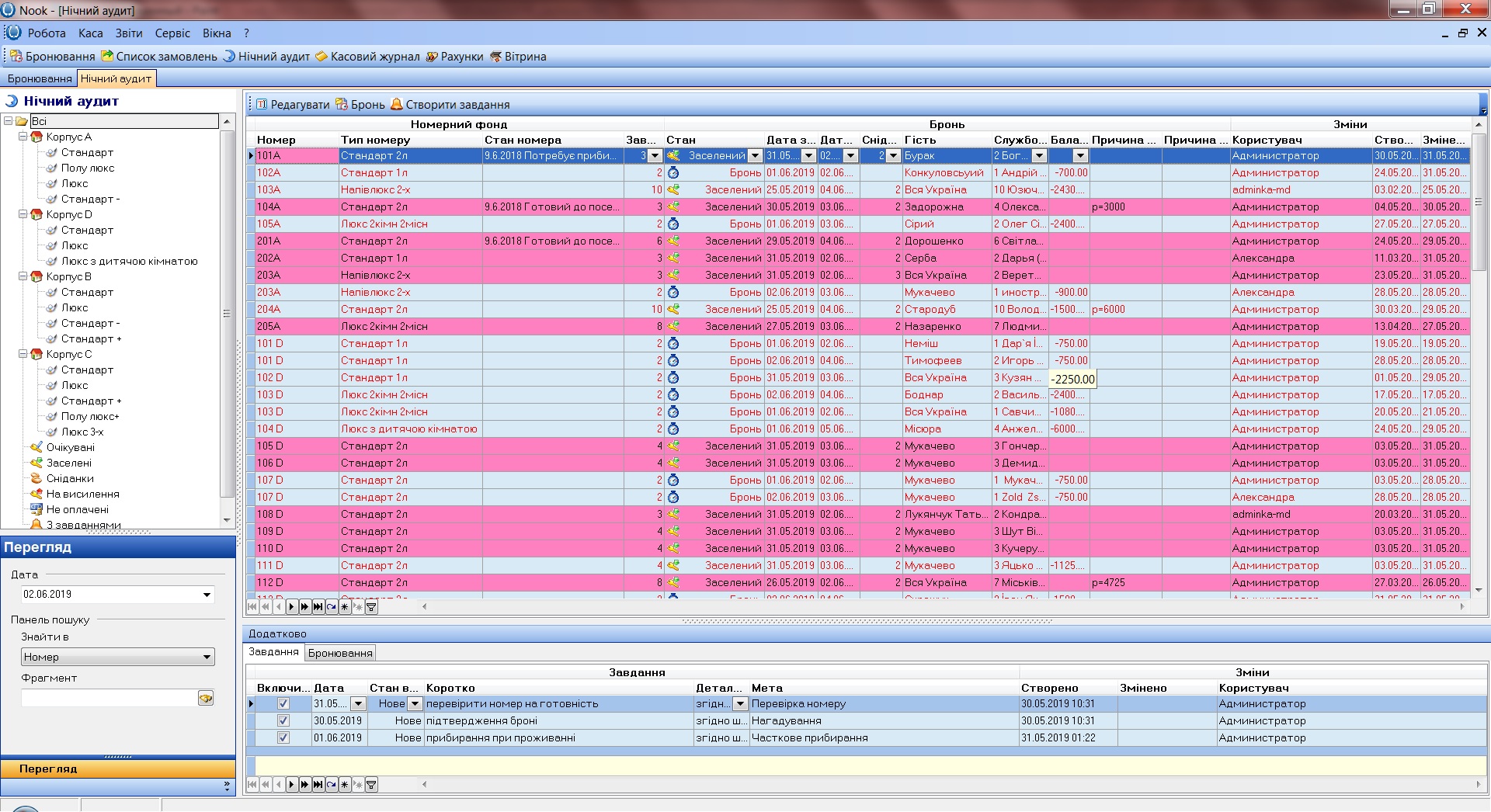Open the Дата dropdown showing 02.06.2019
The width and height of the screenshot is (1491, 812).
click(x=207, y=595)
